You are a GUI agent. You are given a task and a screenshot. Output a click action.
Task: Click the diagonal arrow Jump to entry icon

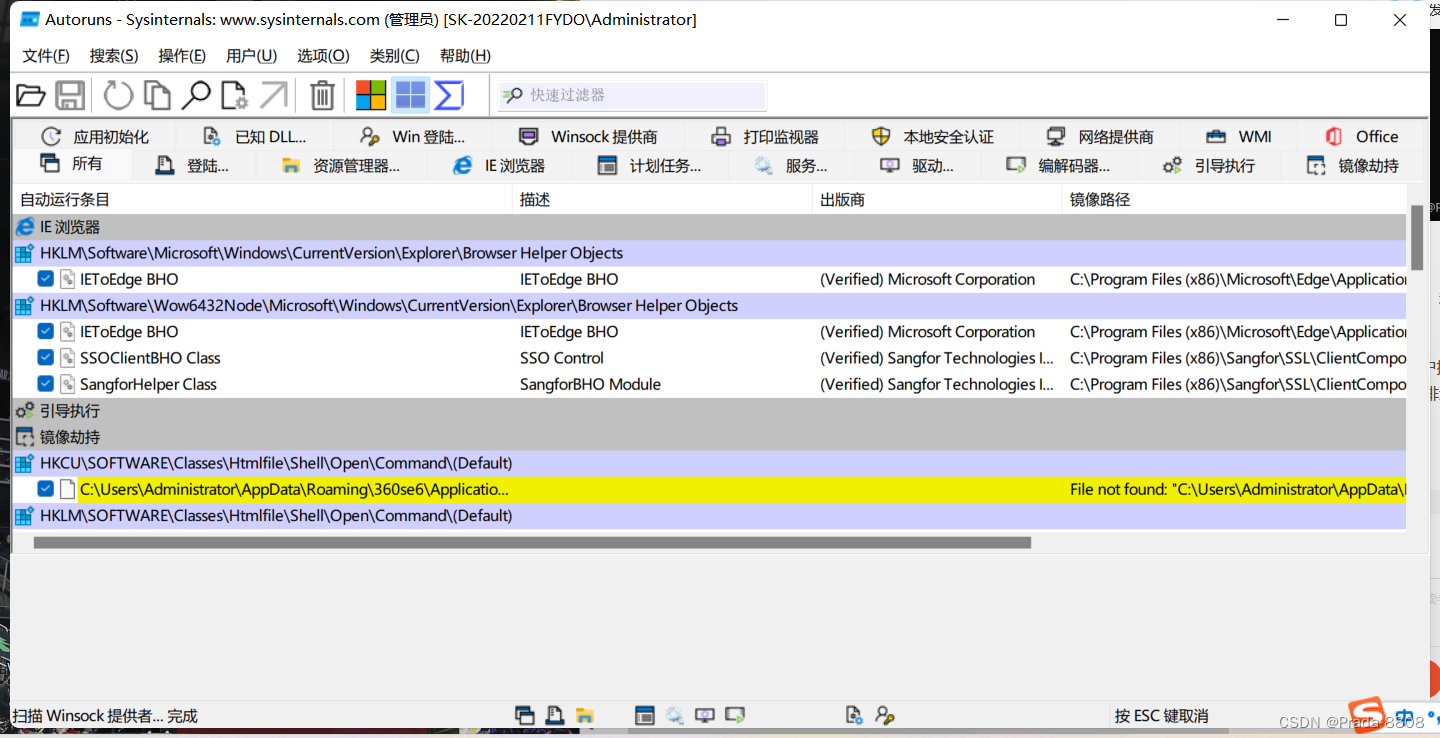[273, 96]
